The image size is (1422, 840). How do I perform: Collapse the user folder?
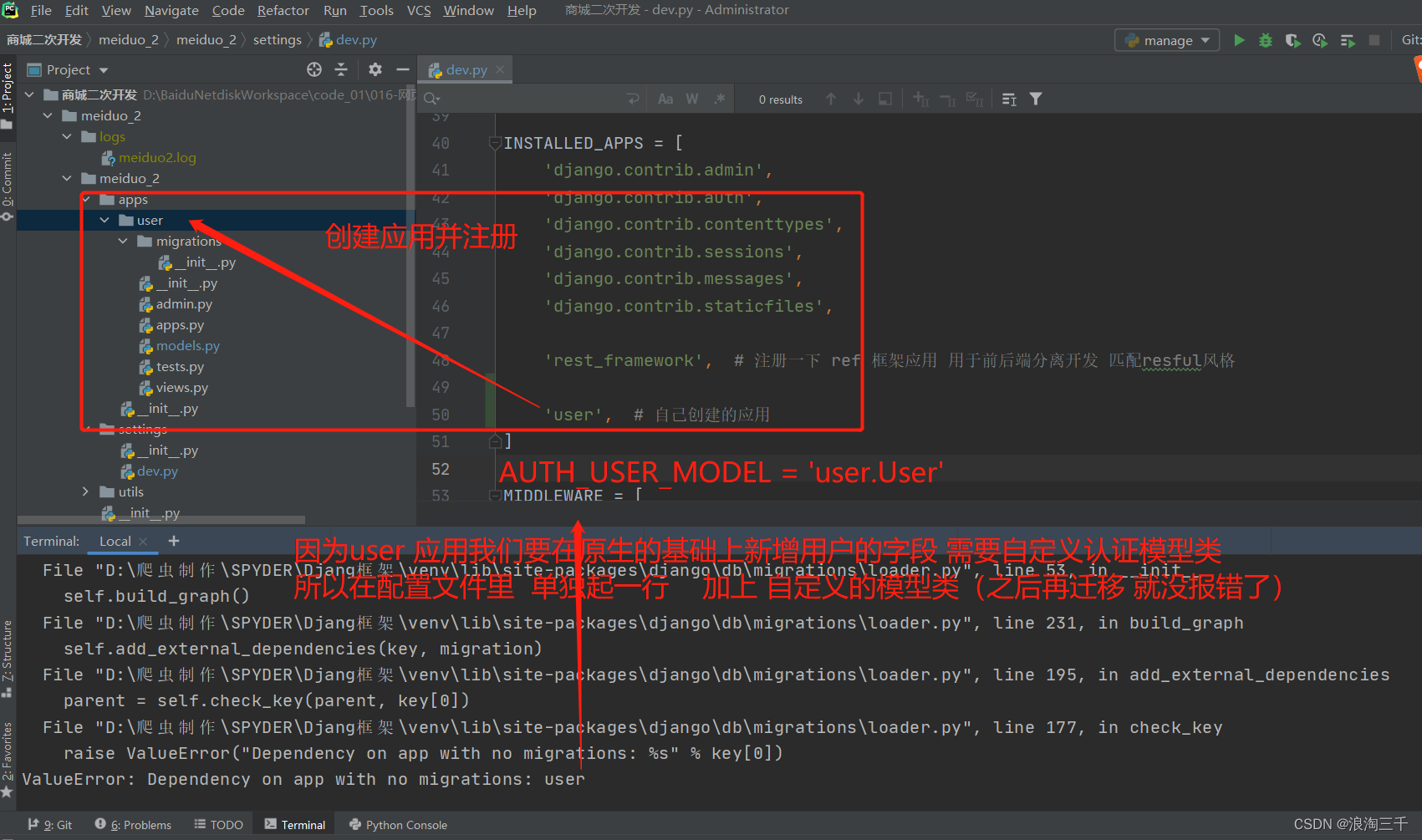click(104, 220)
